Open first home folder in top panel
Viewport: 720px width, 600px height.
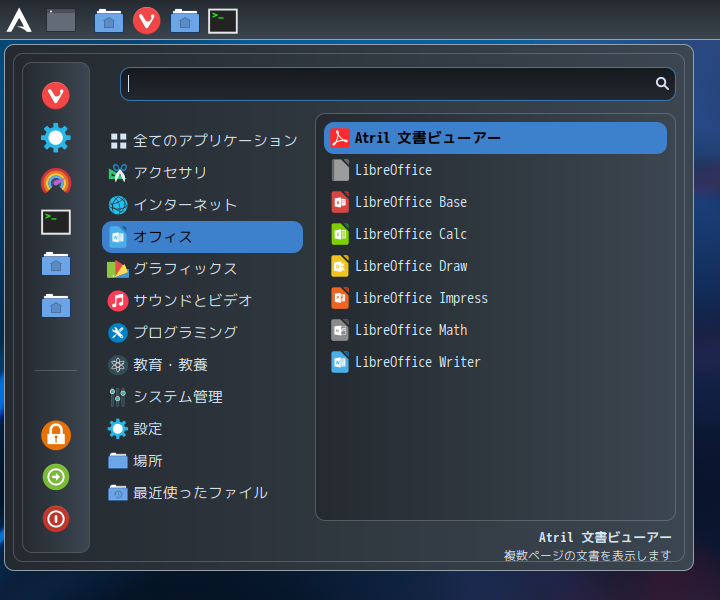click(109, 21)
